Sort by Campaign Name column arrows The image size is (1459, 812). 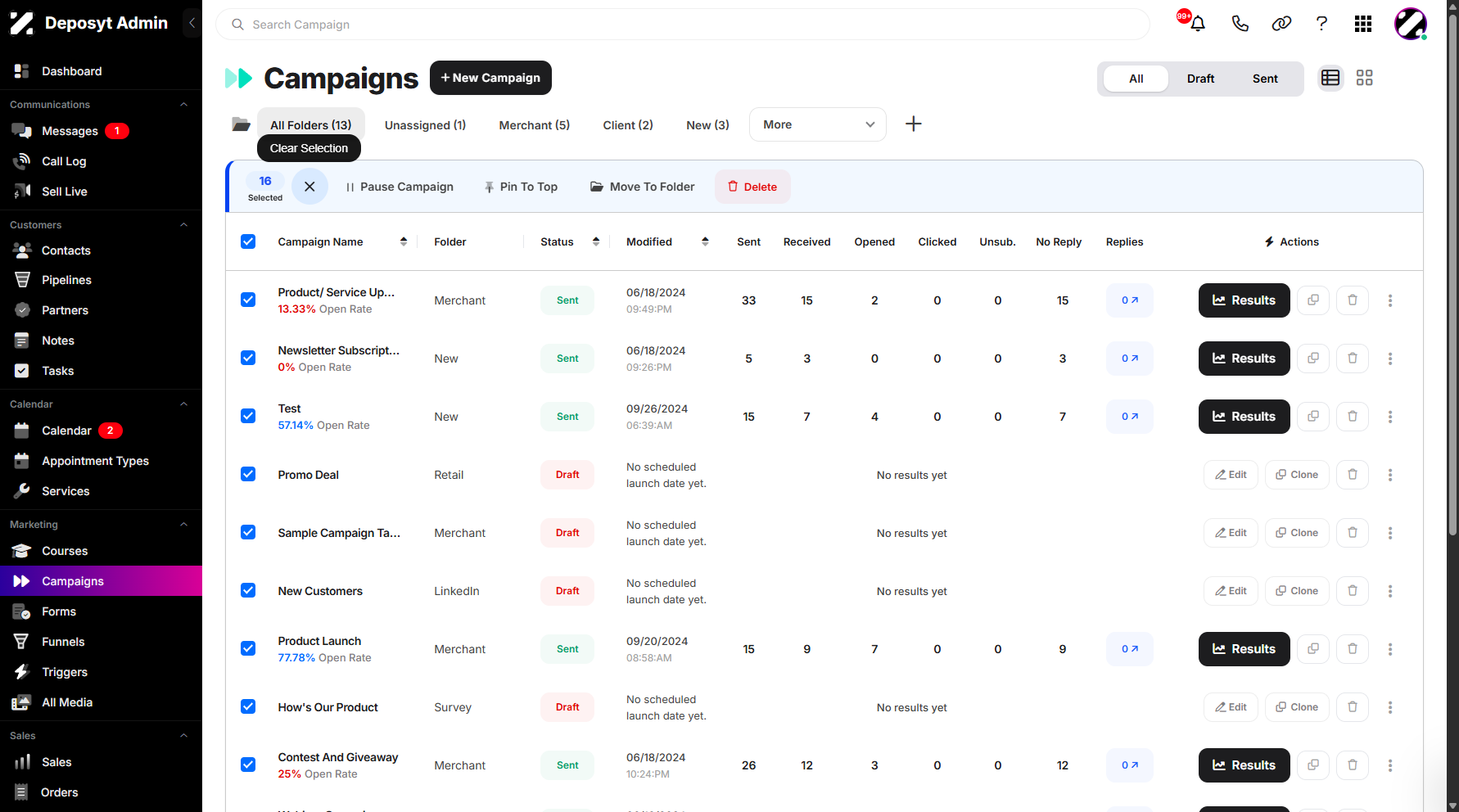[404, 241]
